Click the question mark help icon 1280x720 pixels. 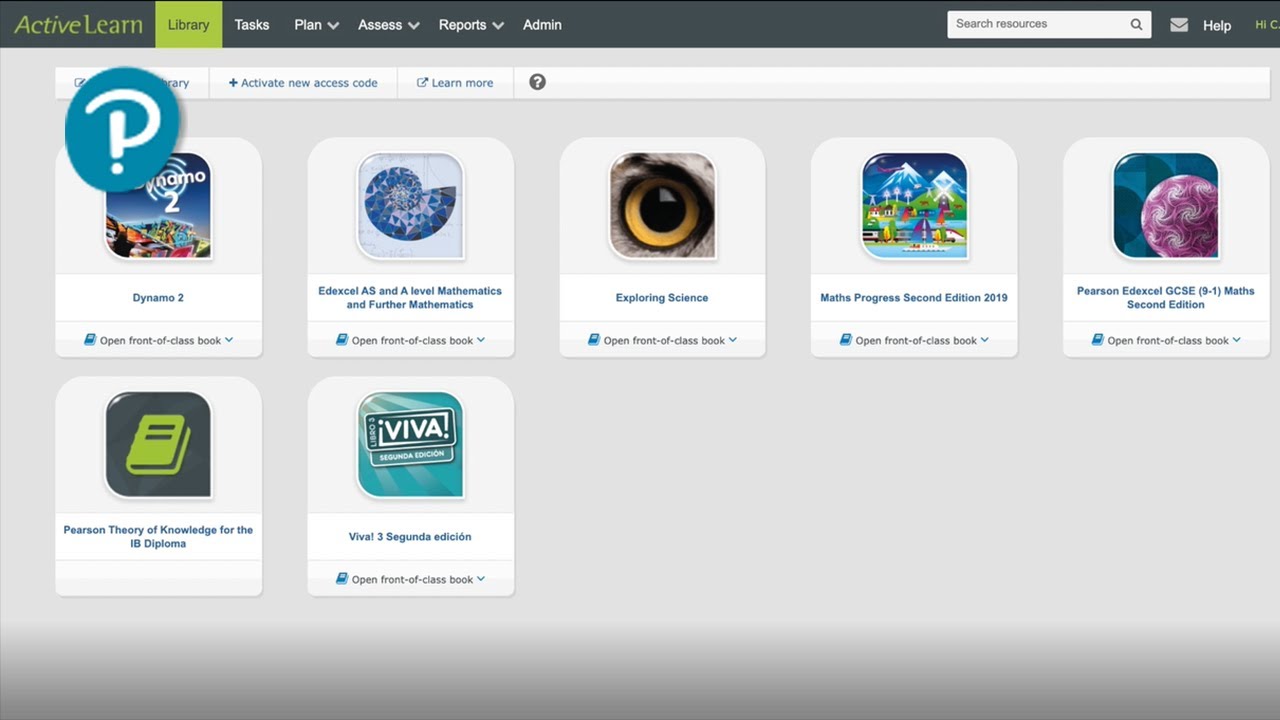[x=537, y=82]
